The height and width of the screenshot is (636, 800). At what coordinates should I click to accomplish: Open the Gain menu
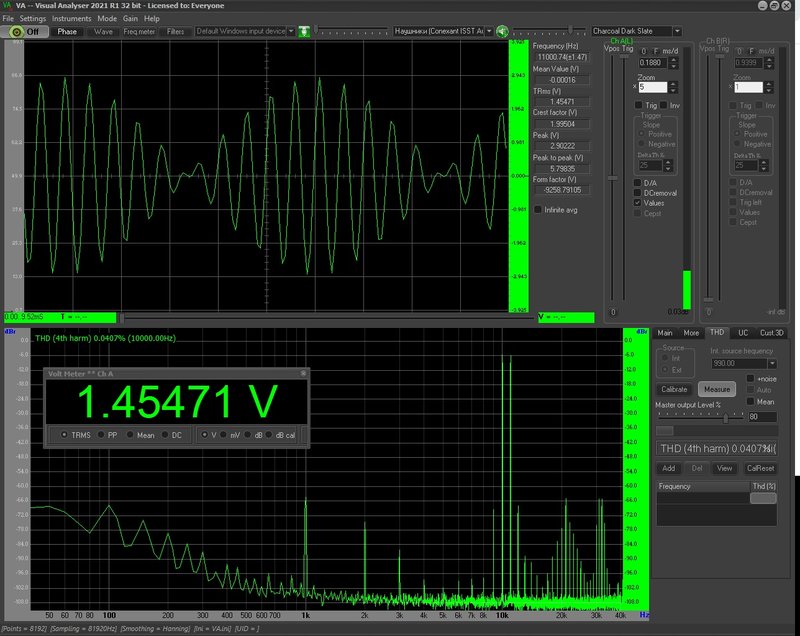pyautogui.click(x=130, y=18)
